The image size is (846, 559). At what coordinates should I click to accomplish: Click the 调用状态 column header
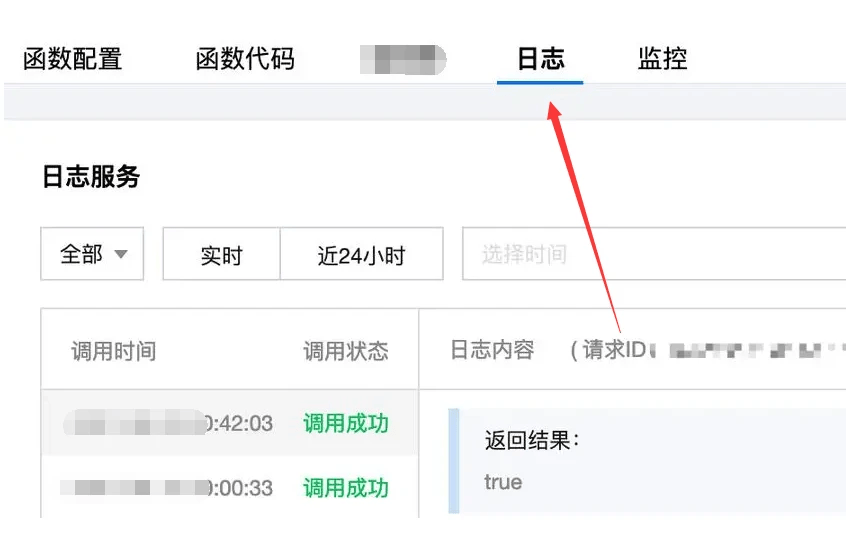pos(346,351)
